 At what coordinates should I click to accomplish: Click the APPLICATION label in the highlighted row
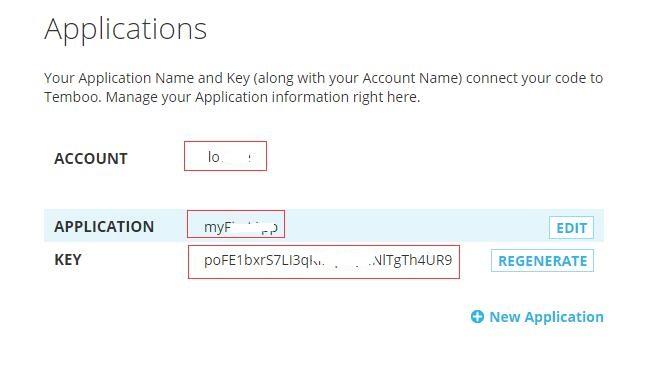tap(104, 227)
